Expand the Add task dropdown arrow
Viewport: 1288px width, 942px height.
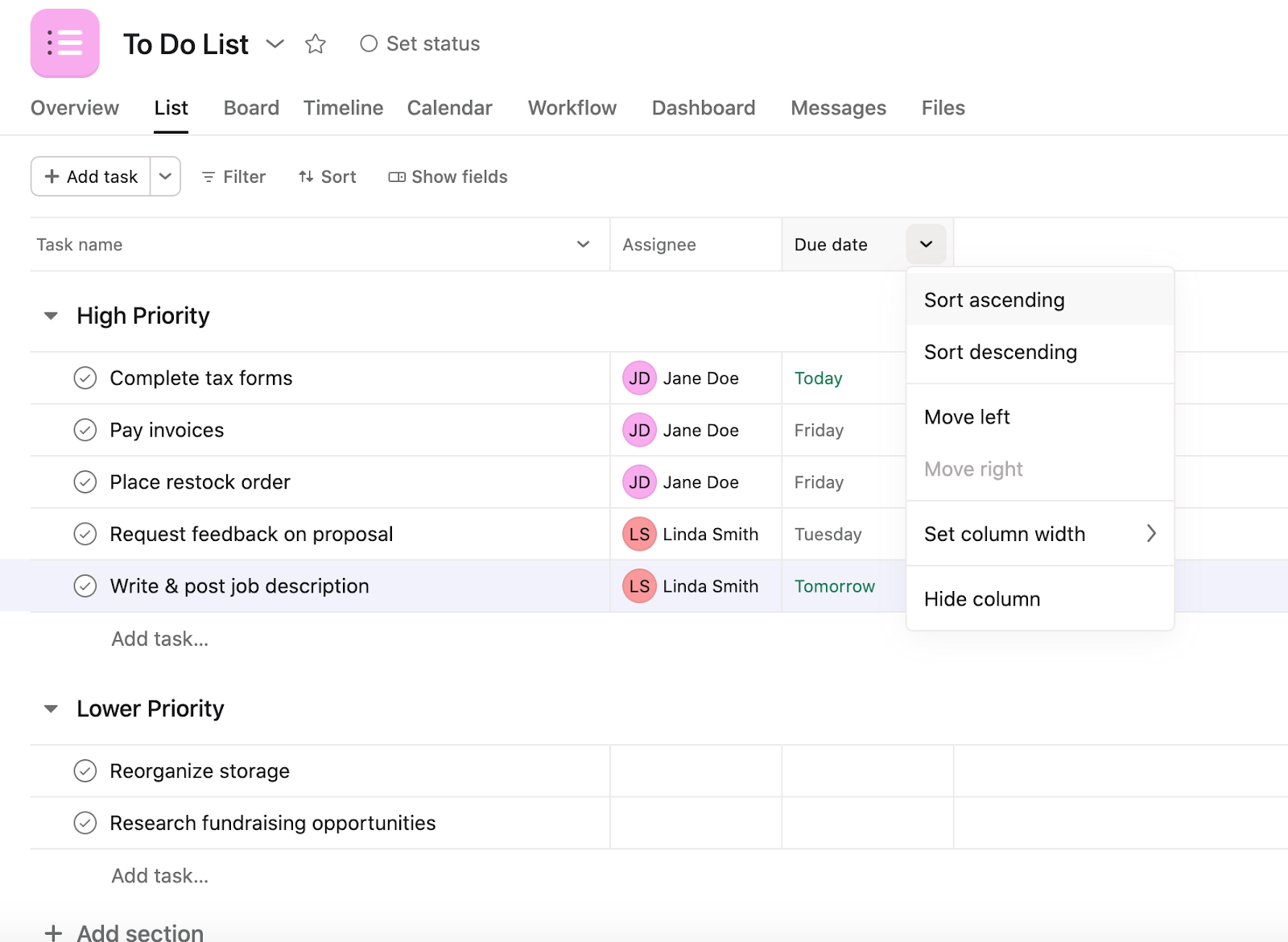pyautogui.click(x=165, y=176)
